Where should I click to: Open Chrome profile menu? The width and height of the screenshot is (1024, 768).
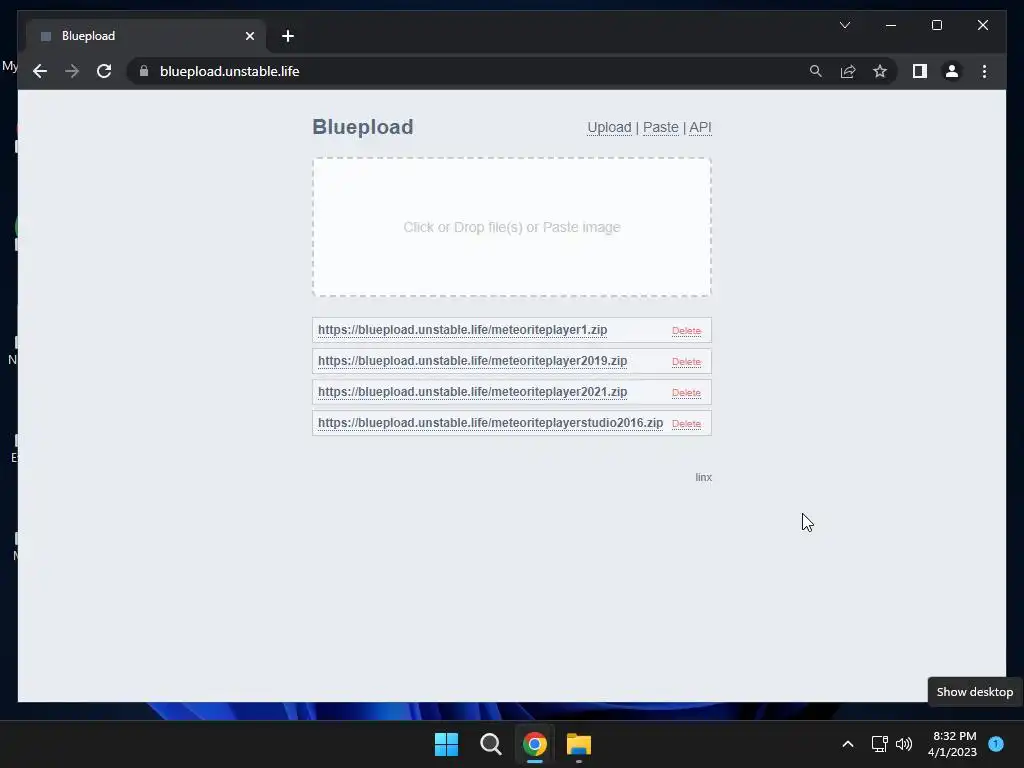952,71
